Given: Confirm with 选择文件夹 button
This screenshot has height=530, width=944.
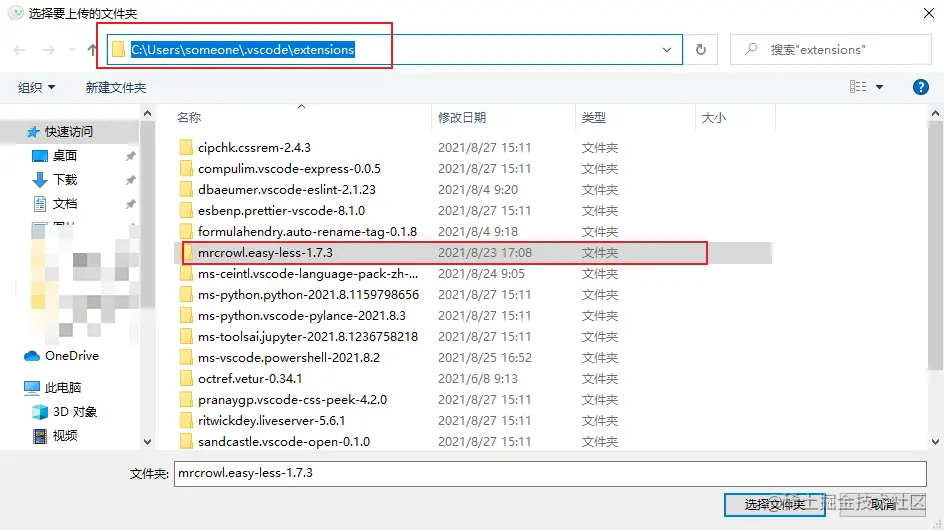Looking at the screenshot, I should pyautogui.click(x=774, y=504).
